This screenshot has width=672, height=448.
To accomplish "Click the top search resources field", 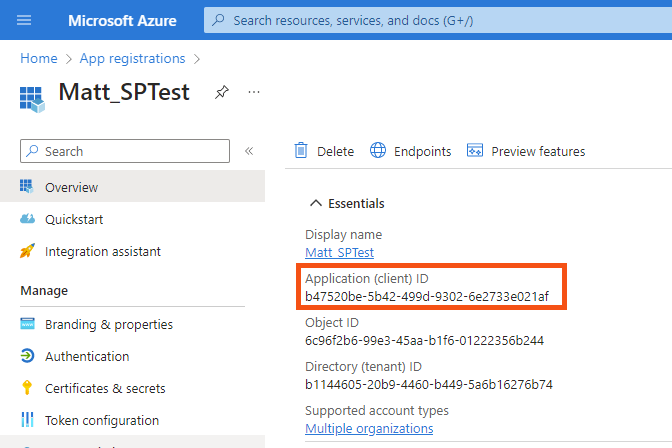I will click(x=430, y=20).
